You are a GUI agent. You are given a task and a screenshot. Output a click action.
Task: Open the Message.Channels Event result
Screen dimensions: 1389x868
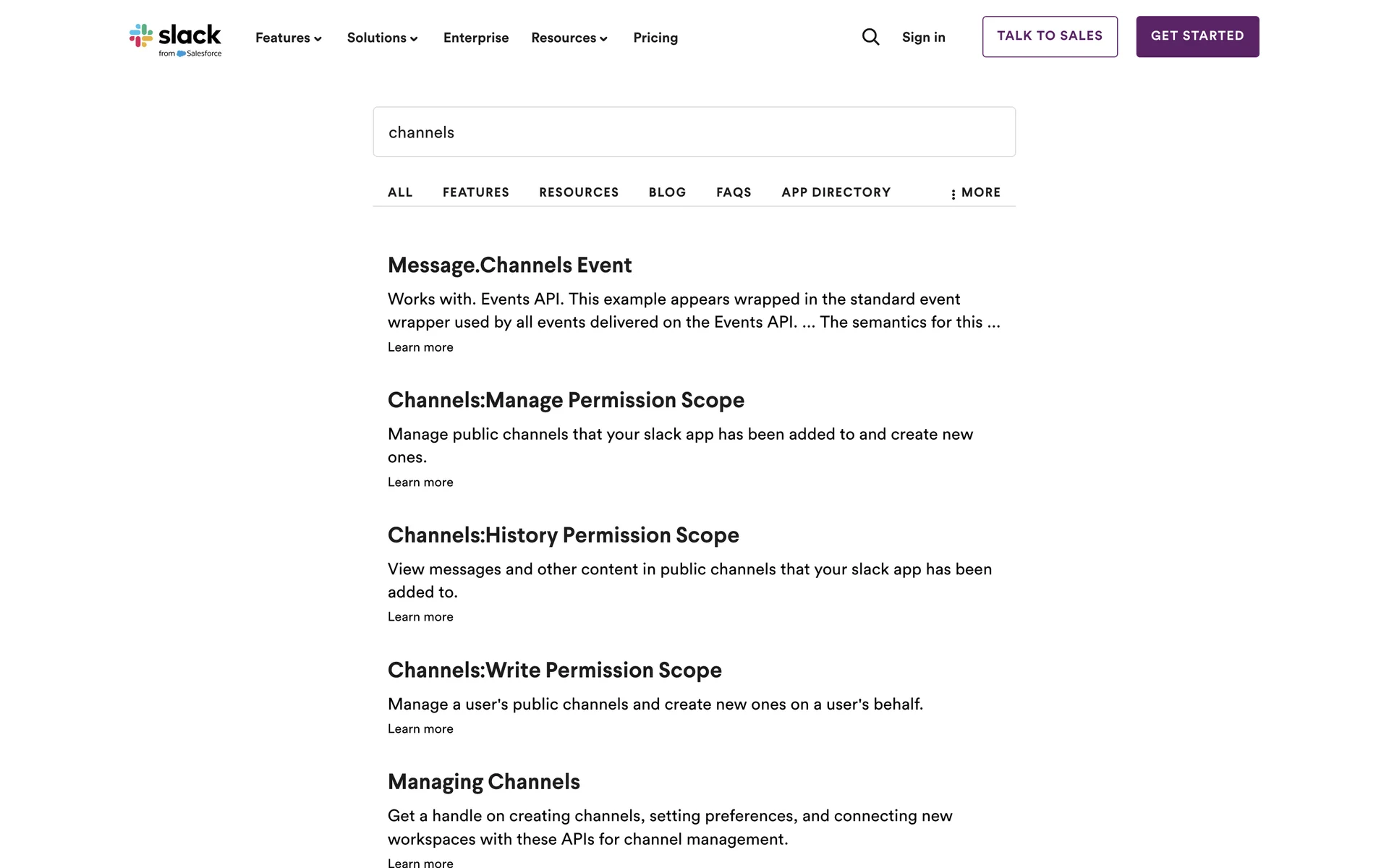coord(509,265)
